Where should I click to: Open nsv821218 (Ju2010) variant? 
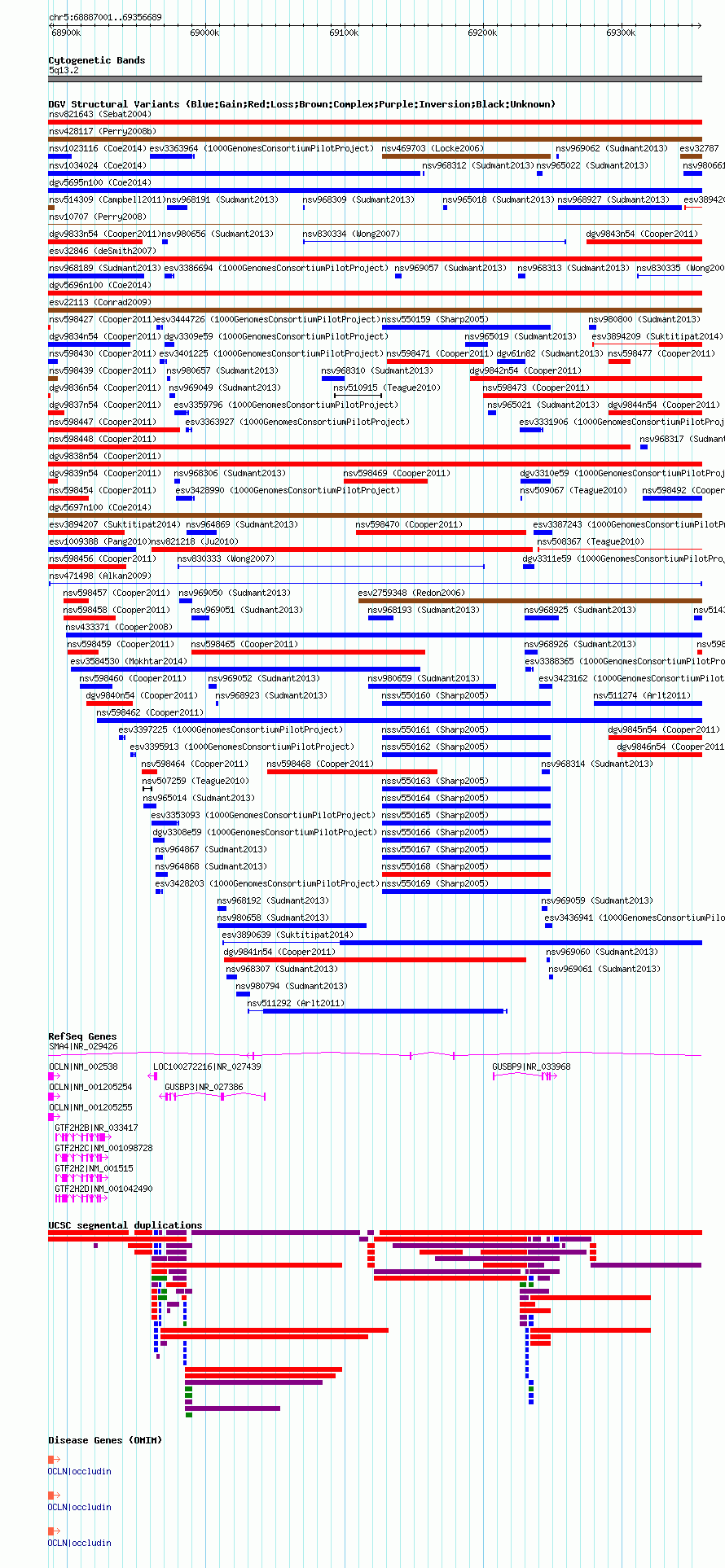tap(195, 541)
